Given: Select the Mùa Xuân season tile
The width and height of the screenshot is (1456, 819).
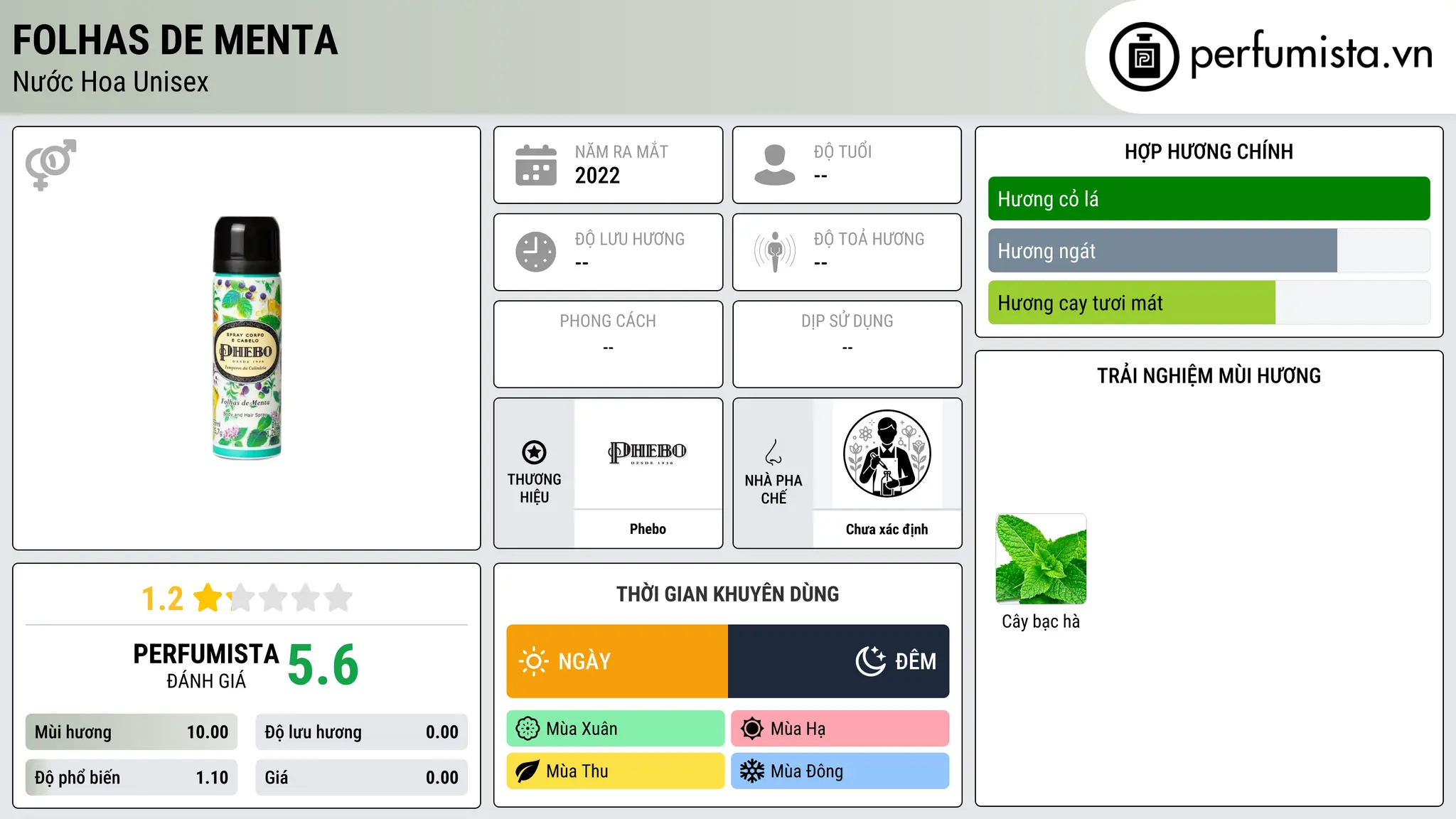Looking at the screenshot, I should click(x=616, y=729).
